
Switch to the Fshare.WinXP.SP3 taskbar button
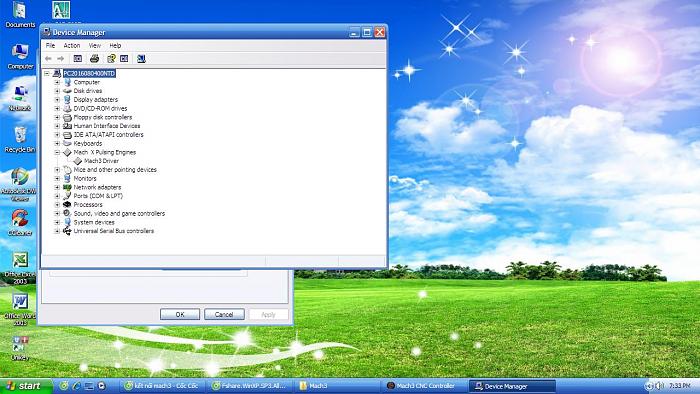tap(251, 386)
